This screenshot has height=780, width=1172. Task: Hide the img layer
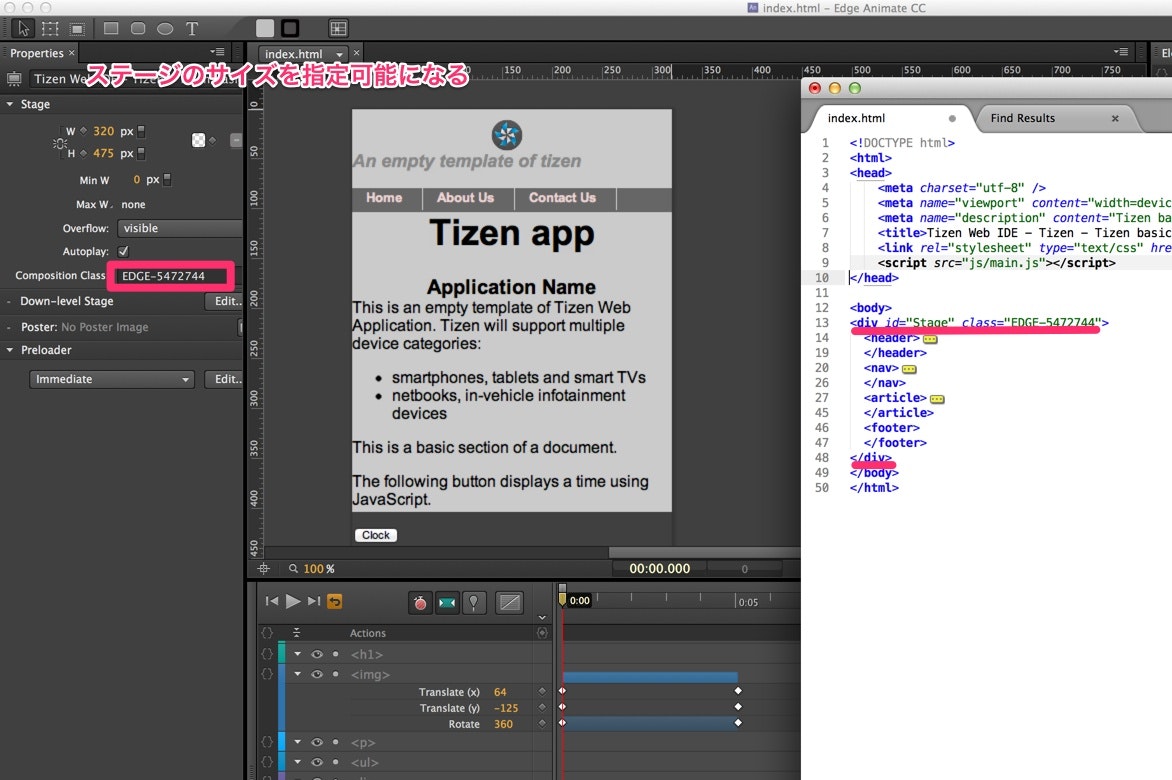click(317, 675)
